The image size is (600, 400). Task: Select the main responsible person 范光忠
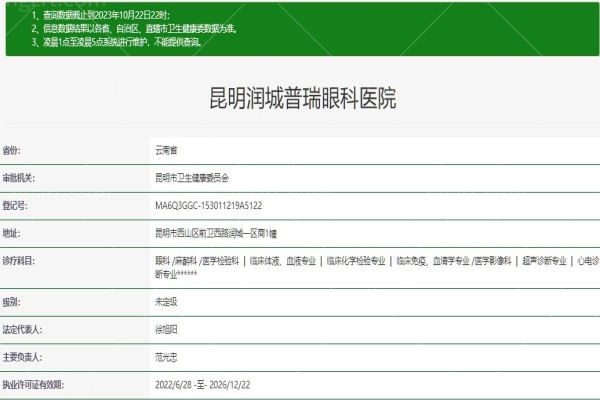[166, 357]
